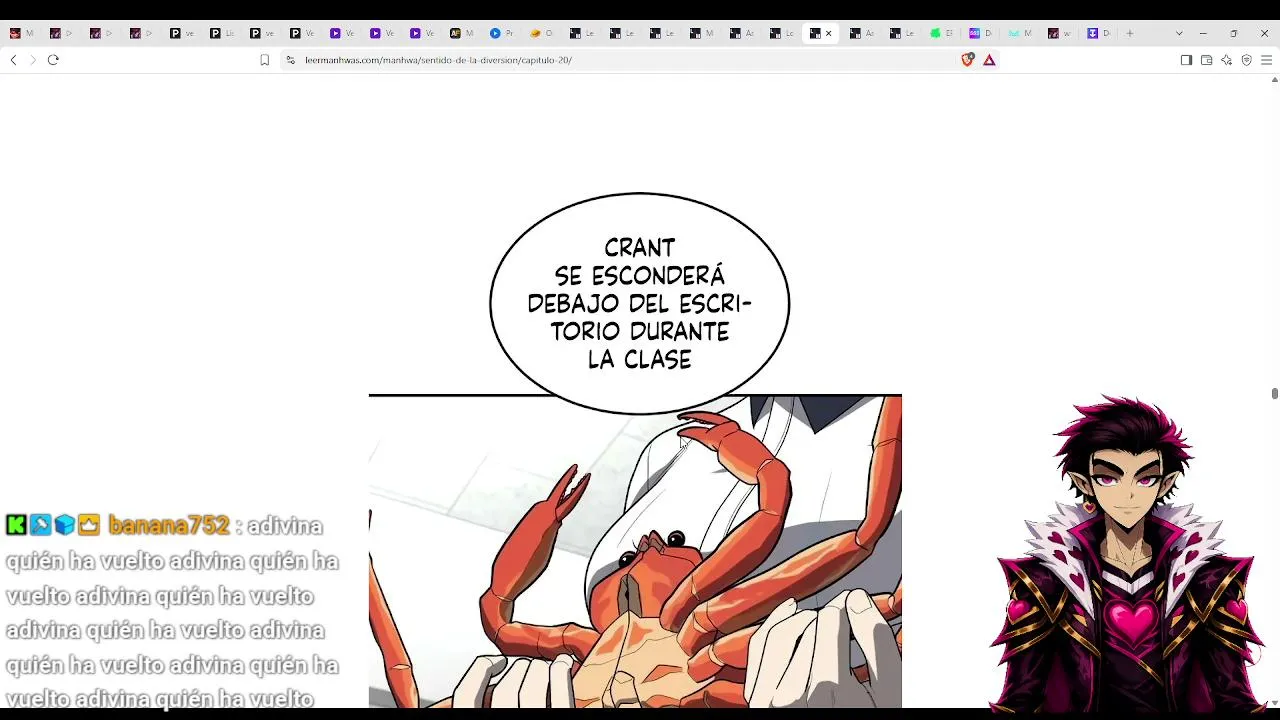
Task: Switch to the tab labeled w
Action: pos(1061,33)
